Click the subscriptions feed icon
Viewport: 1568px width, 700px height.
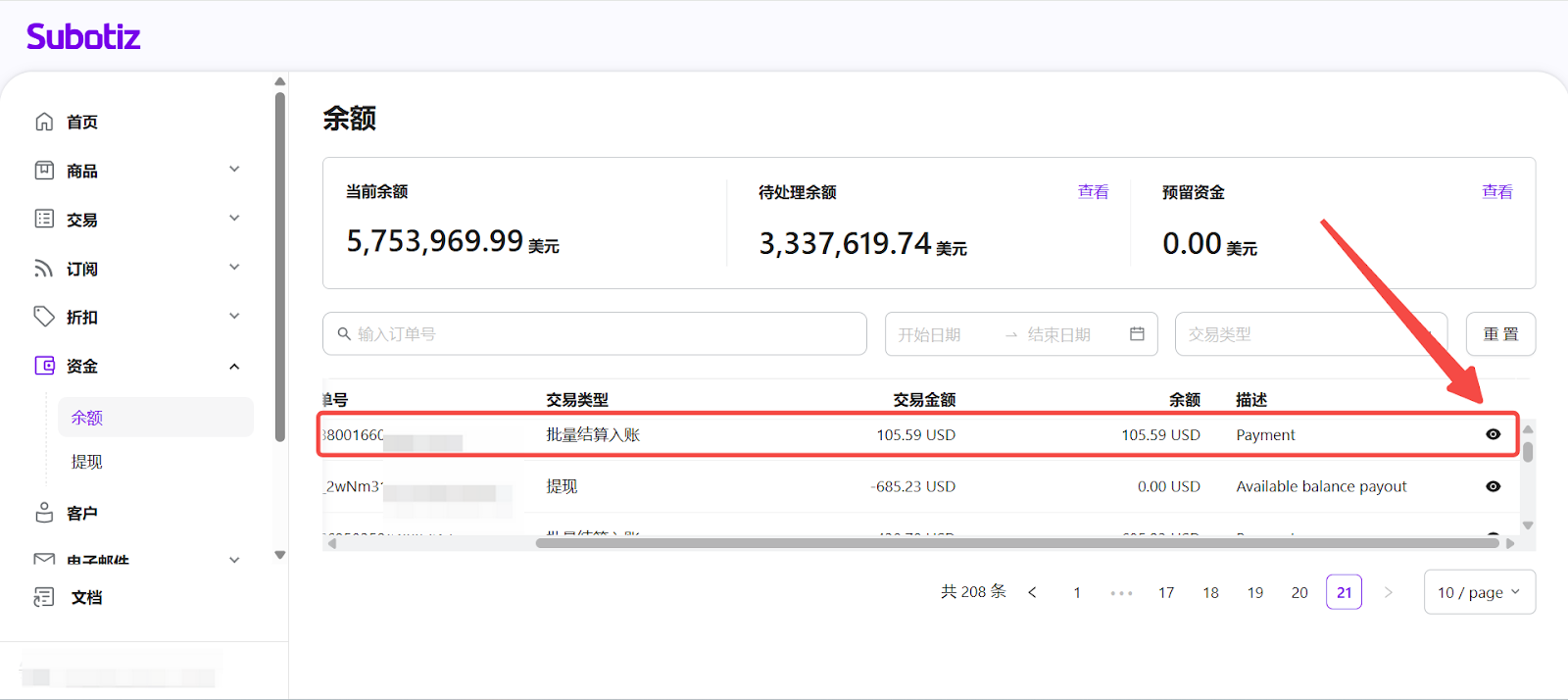click(44, 268)
